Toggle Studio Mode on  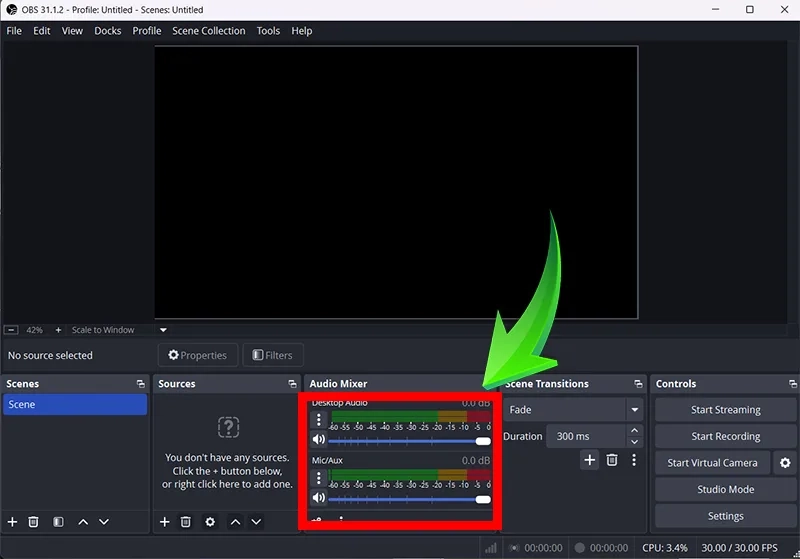click(725, 490)
